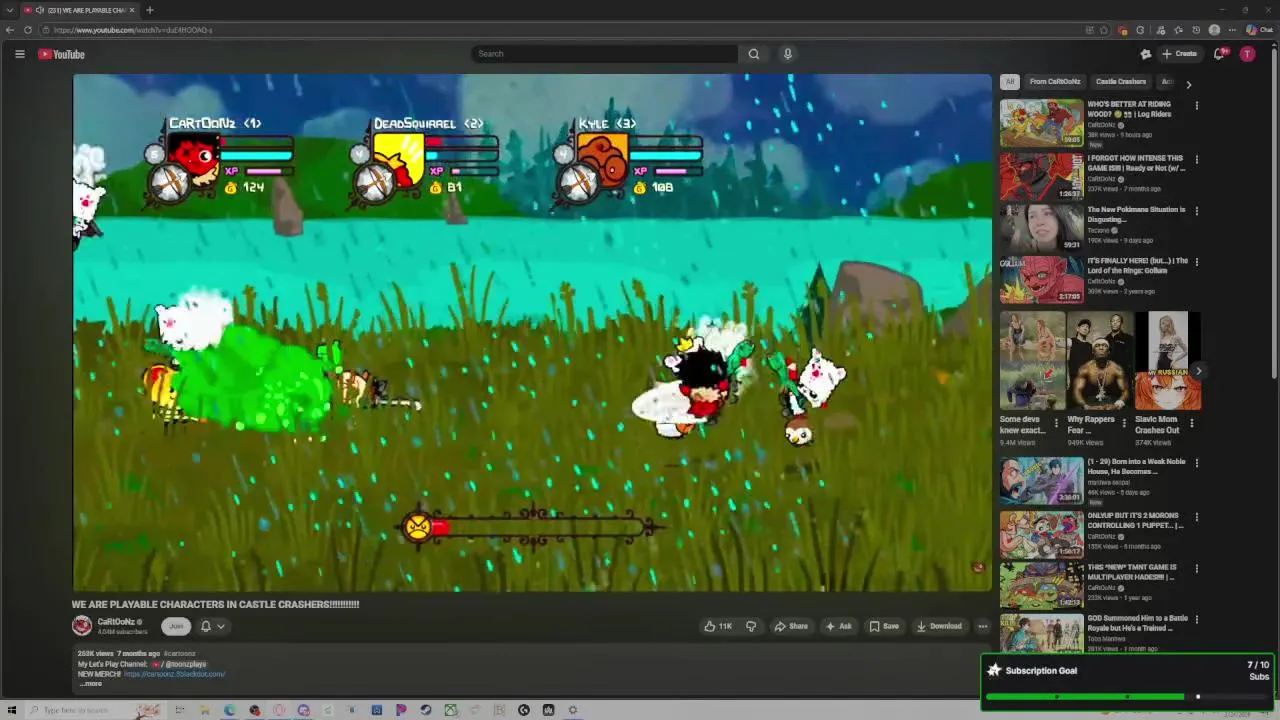Open more actions ellipsis beside Download
The height and width of the screenshot is (720, 1280).
coord(982,626)
